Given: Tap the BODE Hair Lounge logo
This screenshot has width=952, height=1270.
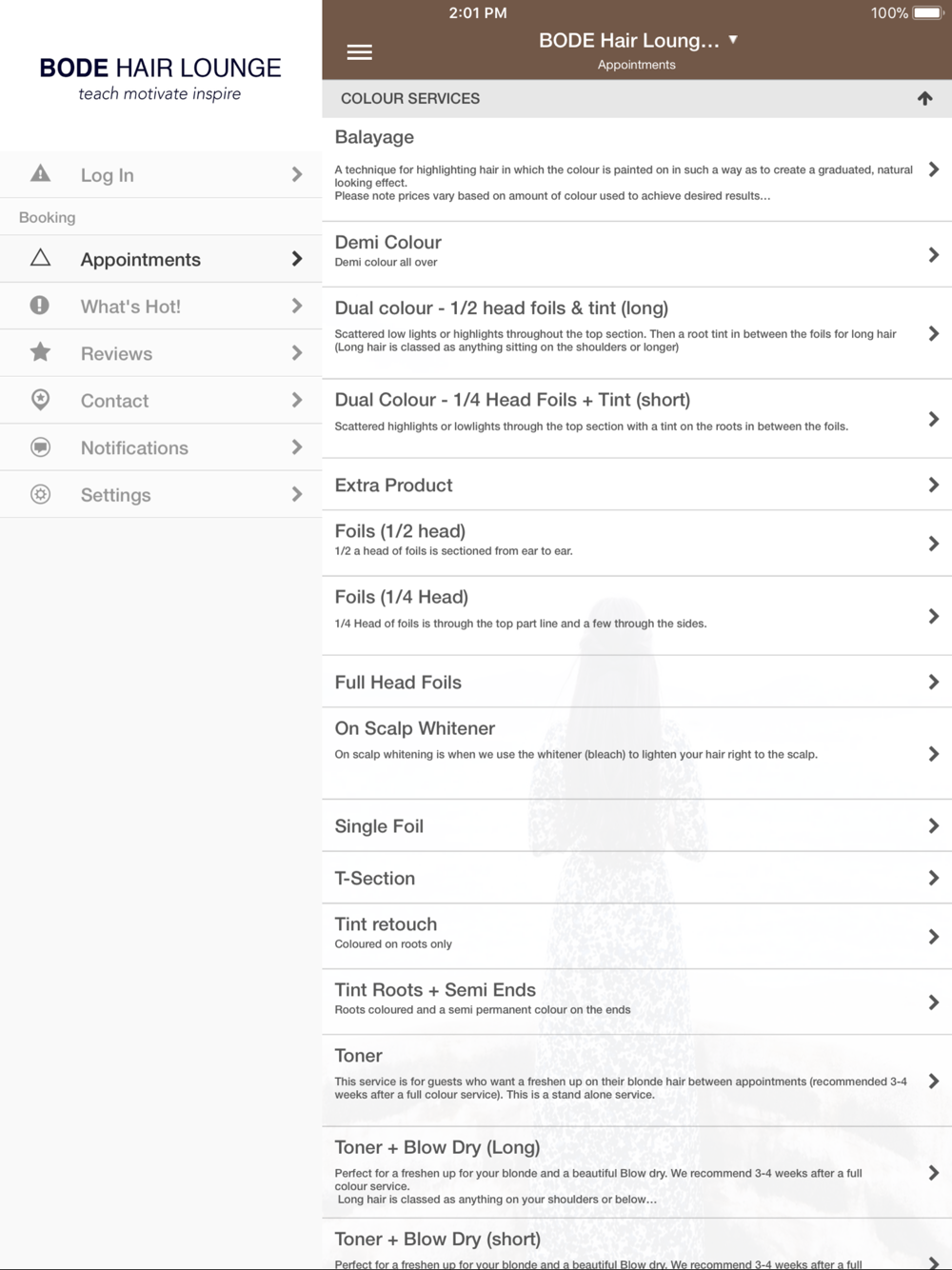Looking at the screenshot, I should click(160, 78).
